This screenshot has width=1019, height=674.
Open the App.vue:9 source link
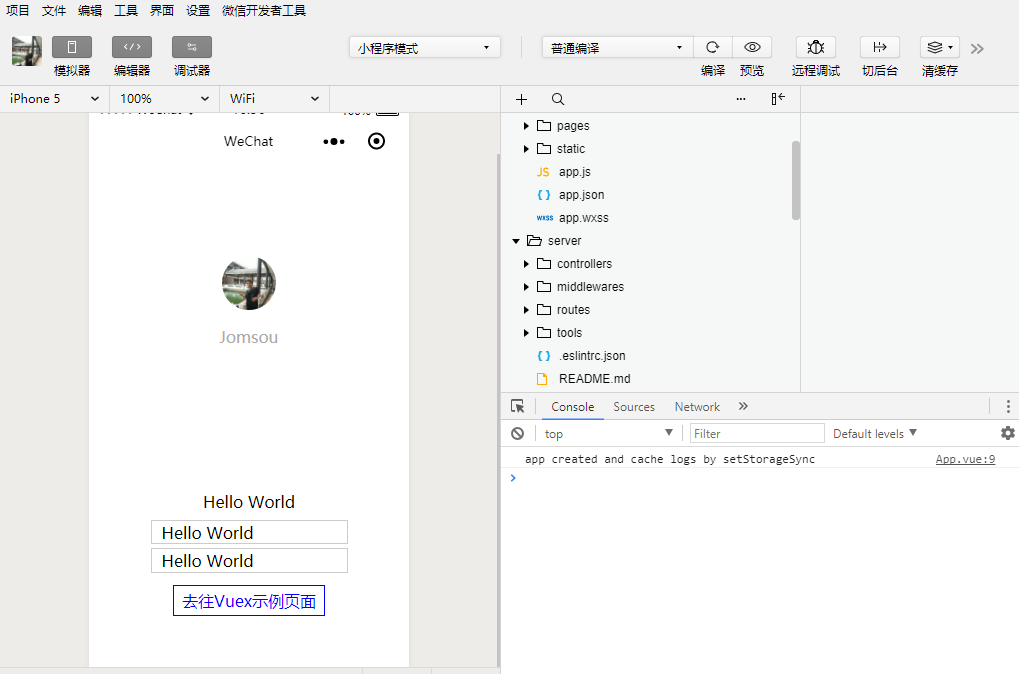965,459
